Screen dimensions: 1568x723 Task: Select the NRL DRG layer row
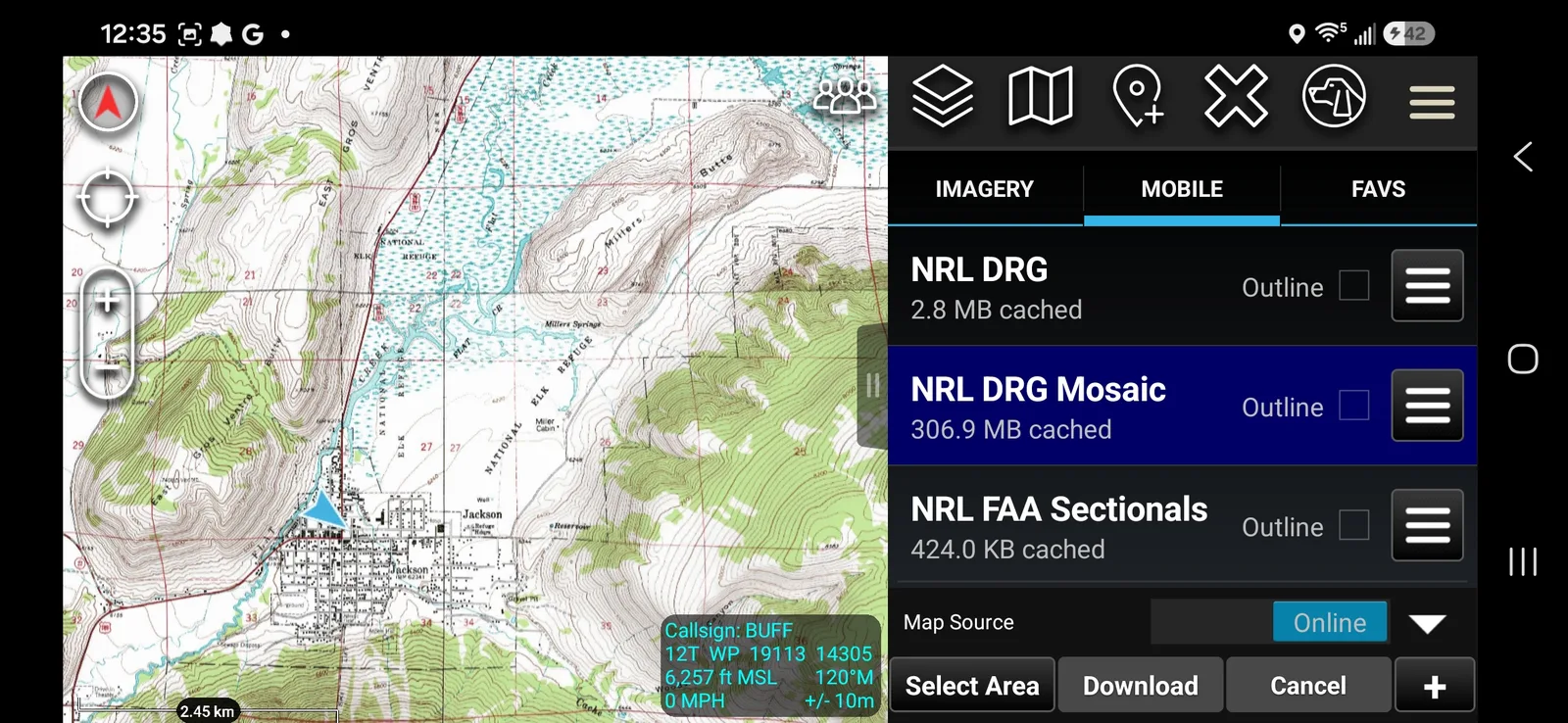1182,286
